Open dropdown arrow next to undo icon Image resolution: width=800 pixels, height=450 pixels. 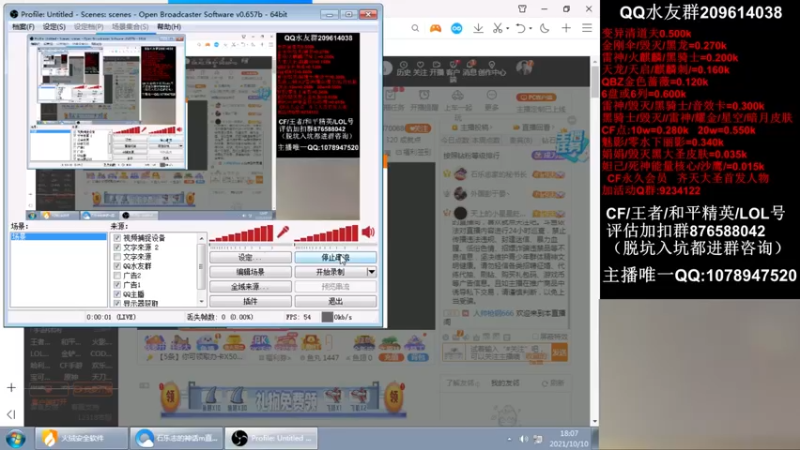tap(531, 29)
